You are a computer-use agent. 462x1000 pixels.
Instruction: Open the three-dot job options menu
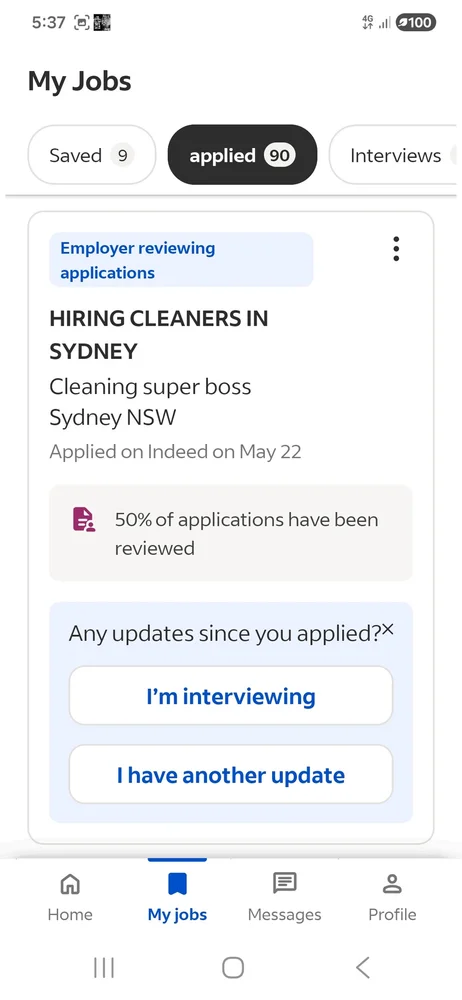[x=396, y=249]
